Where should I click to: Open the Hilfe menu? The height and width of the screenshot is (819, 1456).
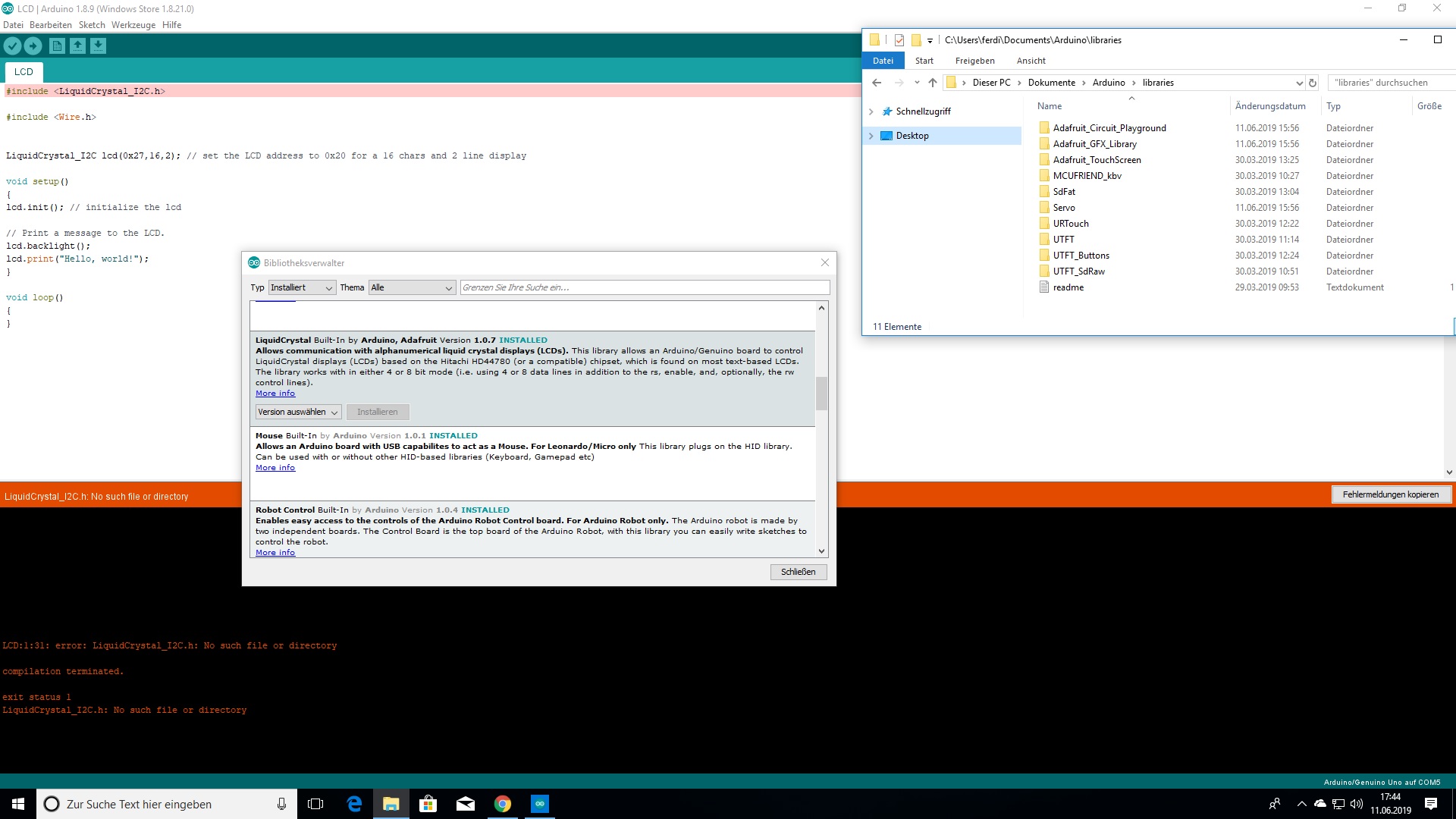pyautogui.click(x=172, y=25)
